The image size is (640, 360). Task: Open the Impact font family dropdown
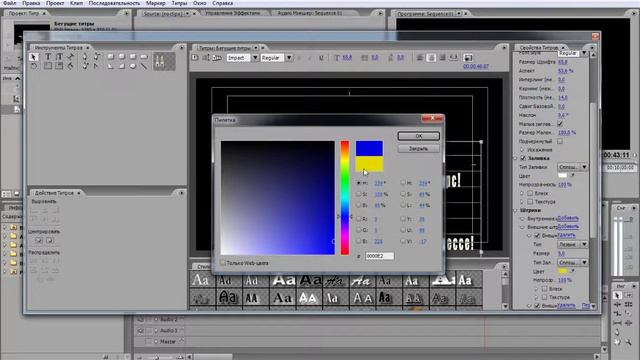[255, 58]
